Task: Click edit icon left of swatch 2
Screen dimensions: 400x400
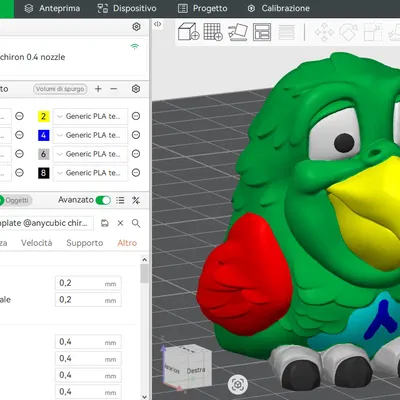Action: pos(20,116)
